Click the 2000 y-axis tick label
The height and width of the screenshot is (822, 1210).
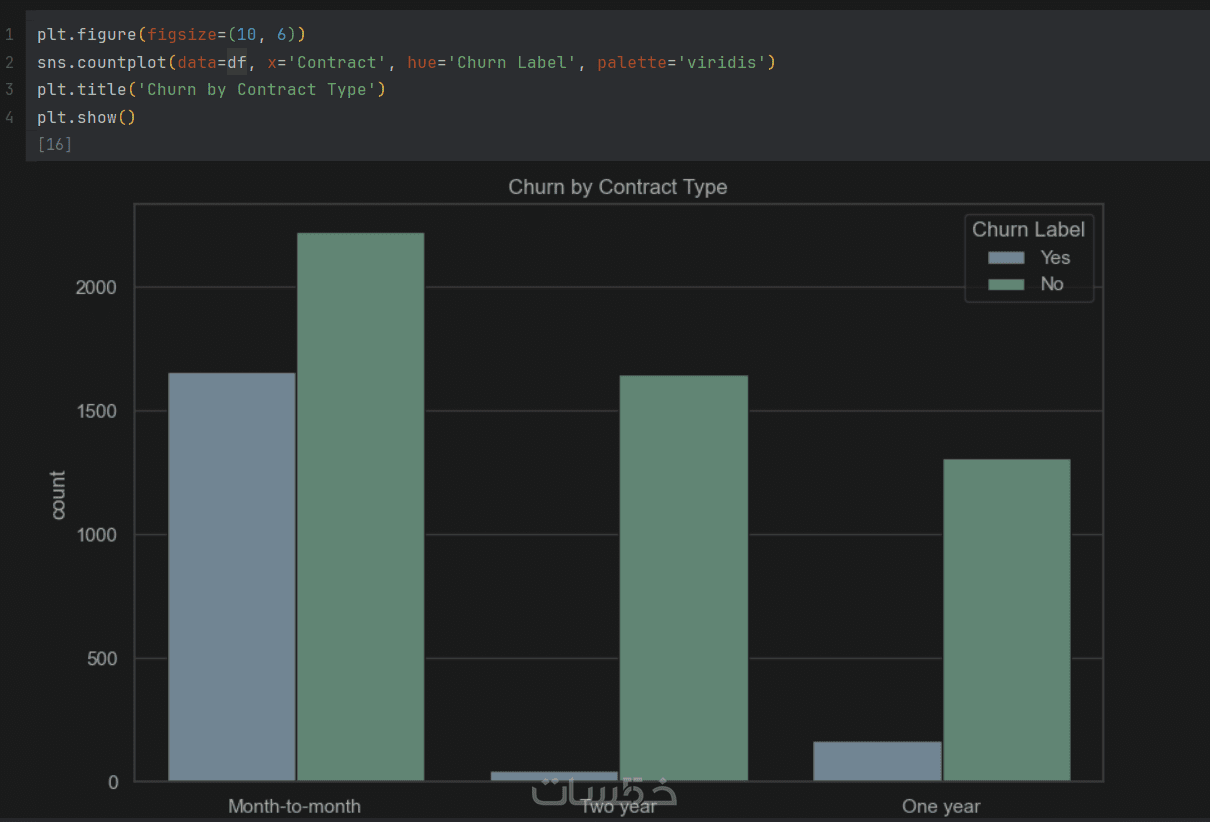97,288
